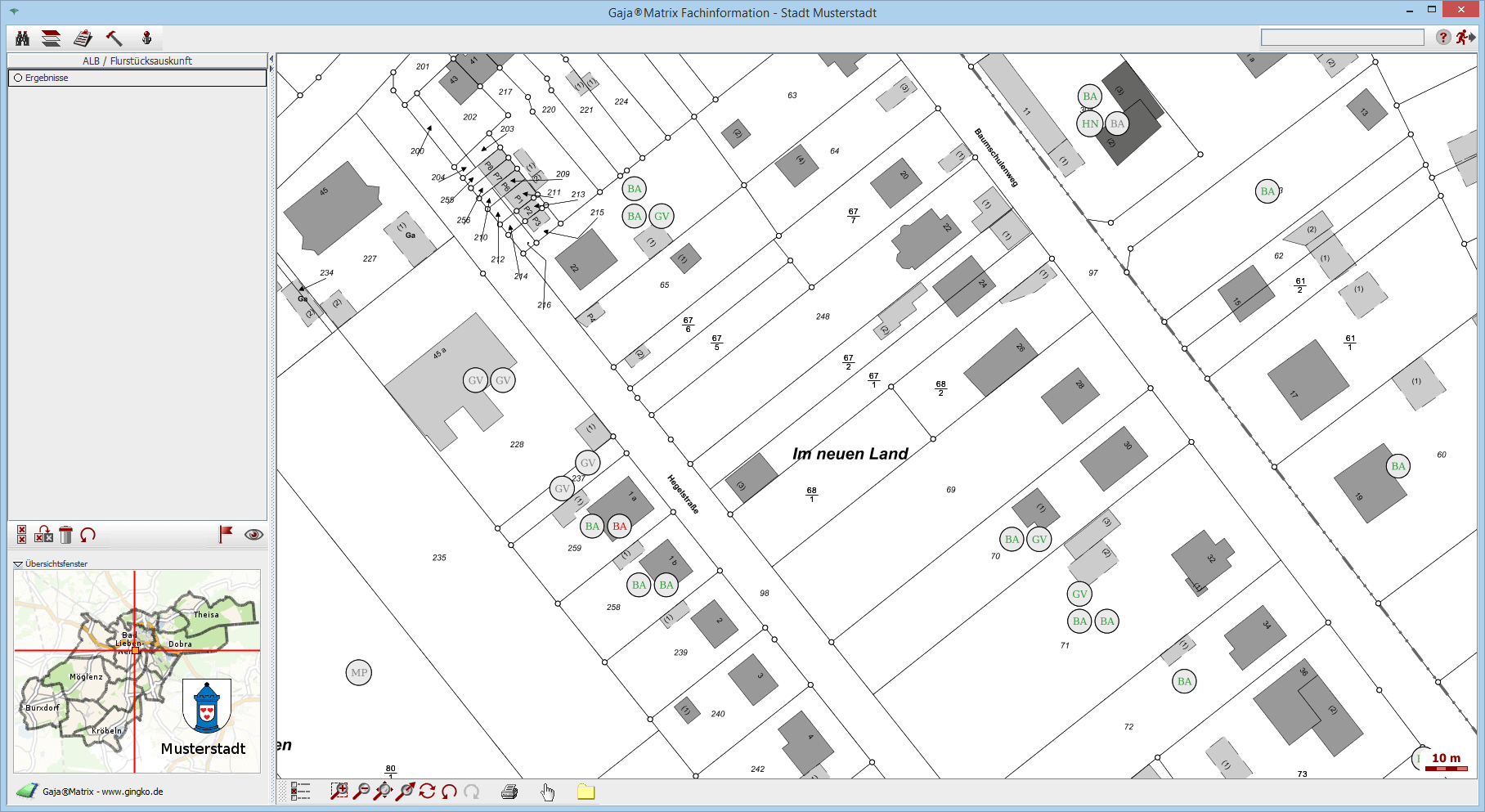Collapse side panel with left arrow

tap(271, 59)
